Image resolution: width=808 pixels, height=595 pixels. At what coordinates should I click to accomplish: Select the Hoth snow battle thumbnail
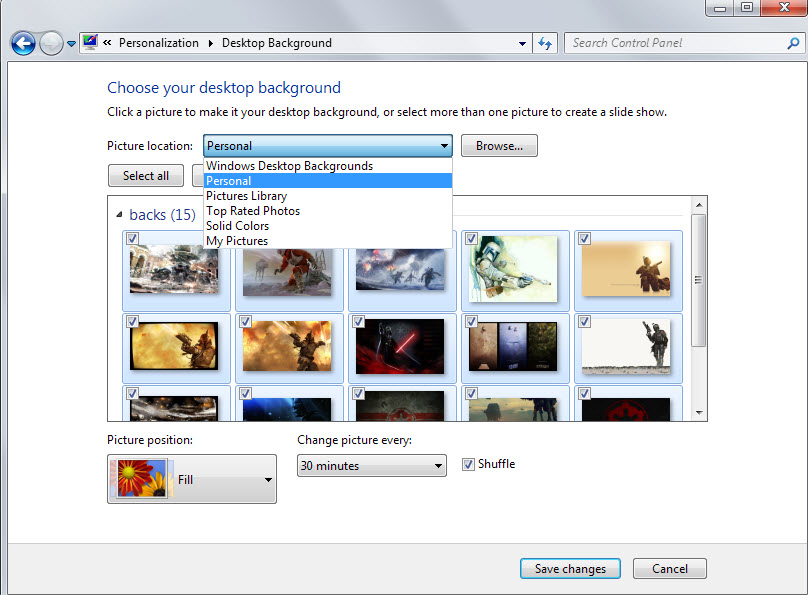pos(400,269)
